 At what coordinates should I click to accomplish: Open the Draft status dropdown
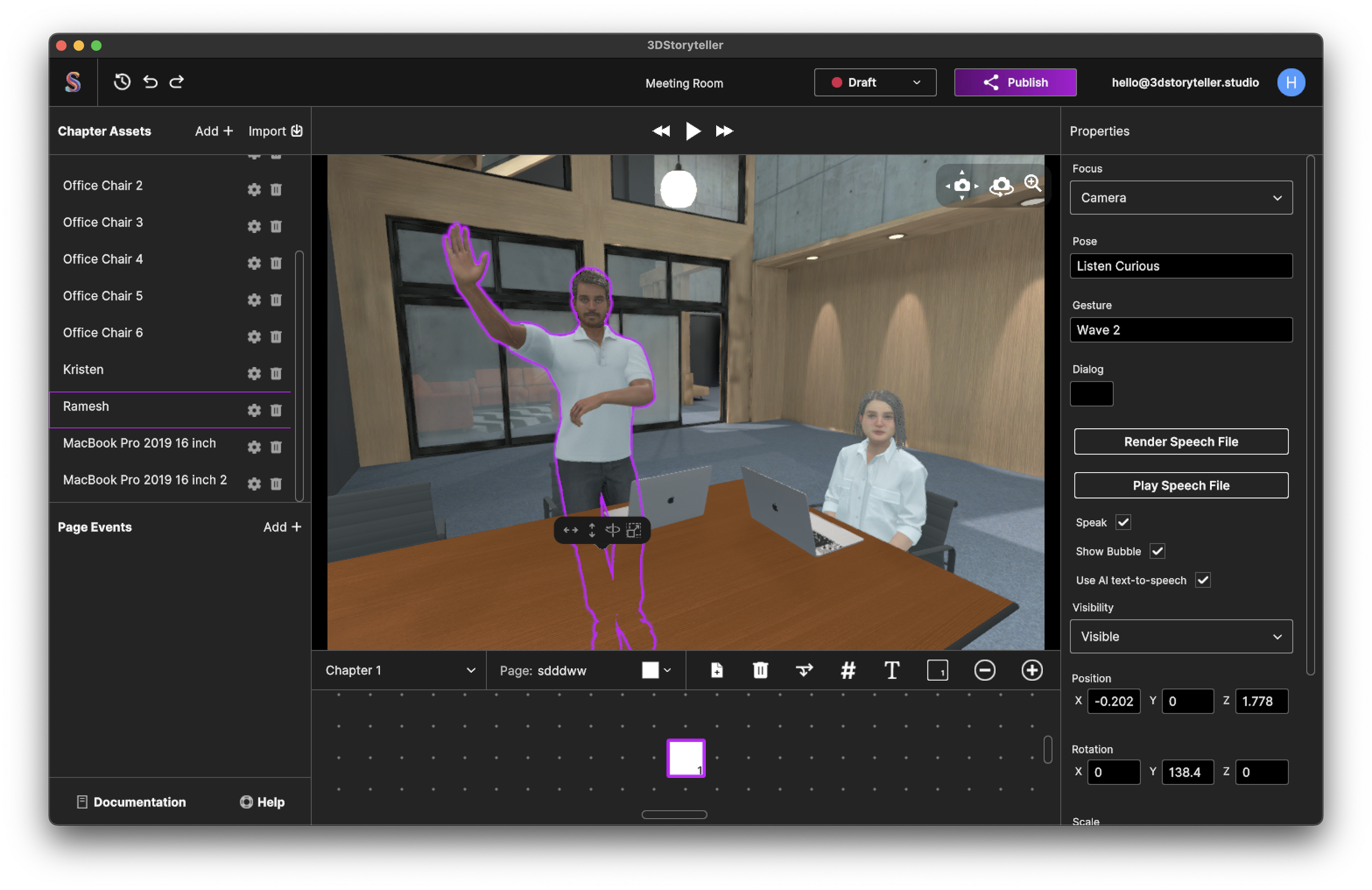874,82
